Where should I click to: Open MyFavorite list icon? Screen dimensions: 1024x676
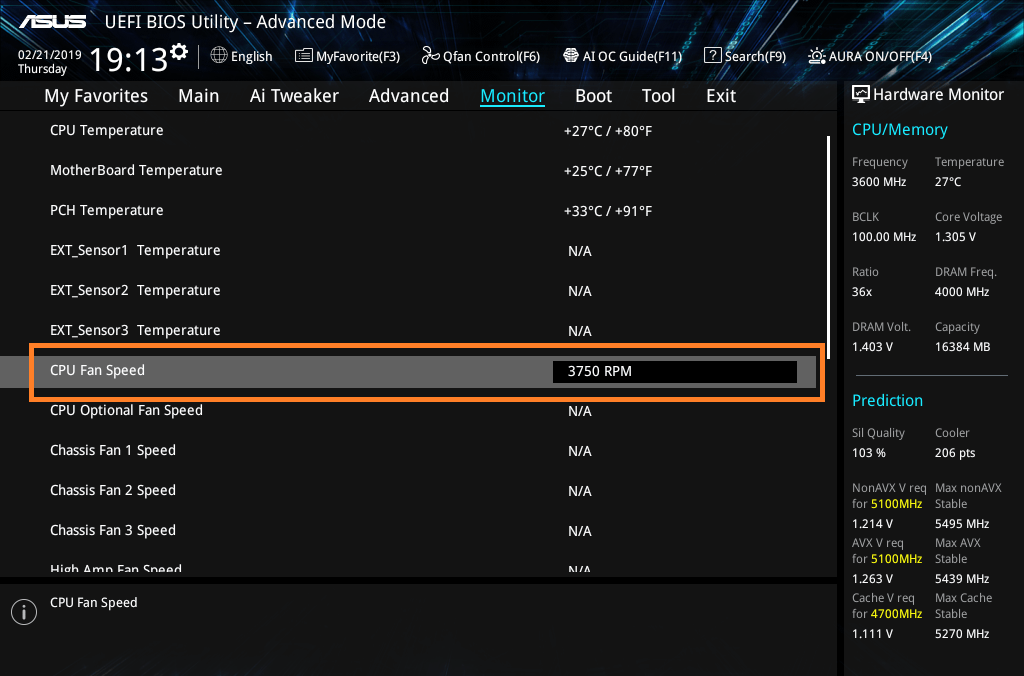(303, 56)
